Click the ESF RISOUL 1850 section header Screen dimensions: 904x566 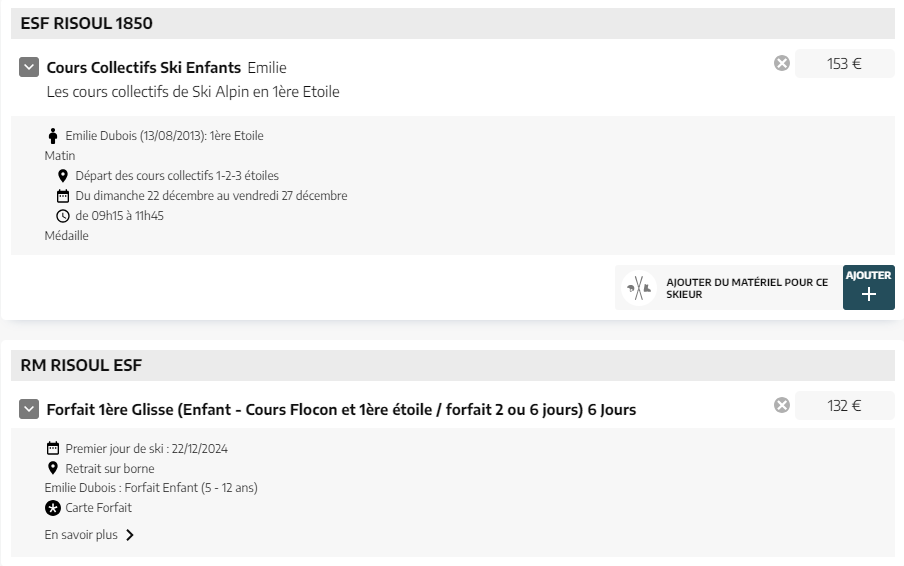[453, 24]
